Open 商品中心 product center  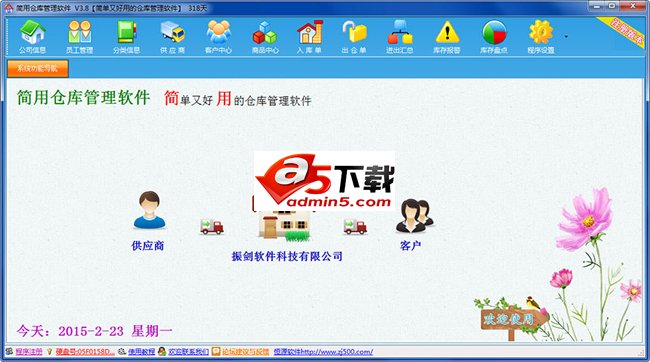tap(265, 37)
